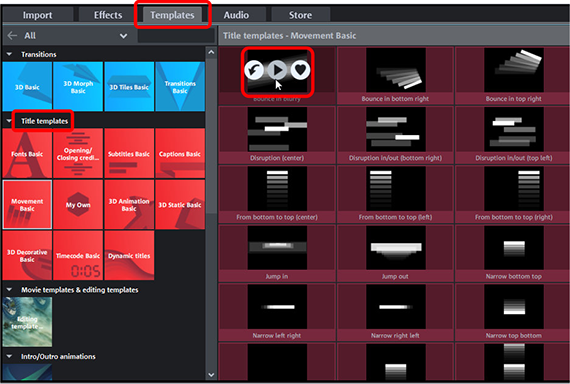Open the Opening/Closing credits tile
The image size is (570, 384).
[x=78, y=153]
